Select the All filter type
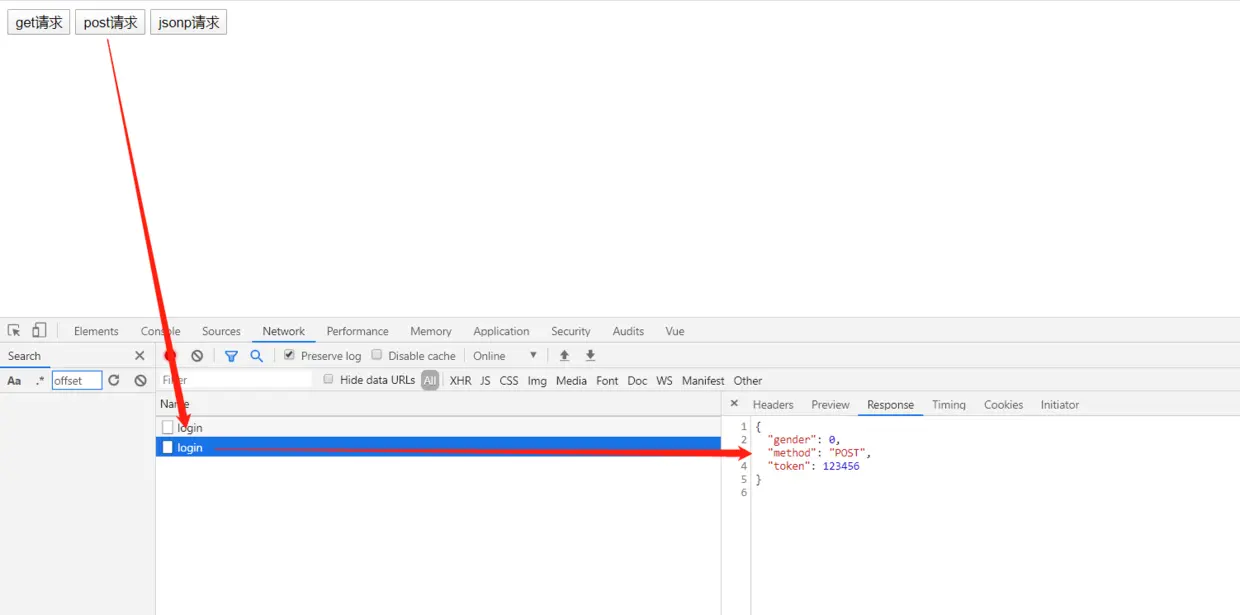 click(x=430, y=381)
